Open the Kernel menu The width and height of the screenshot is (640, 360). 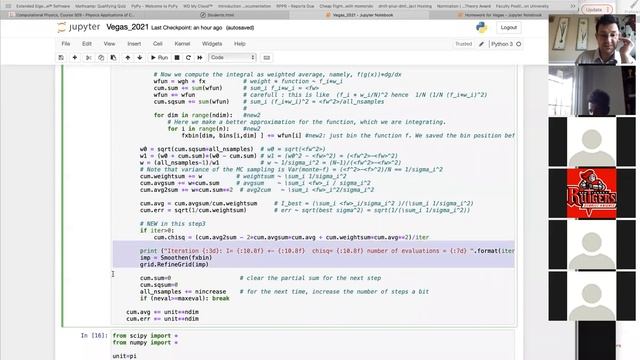(182, 44)
